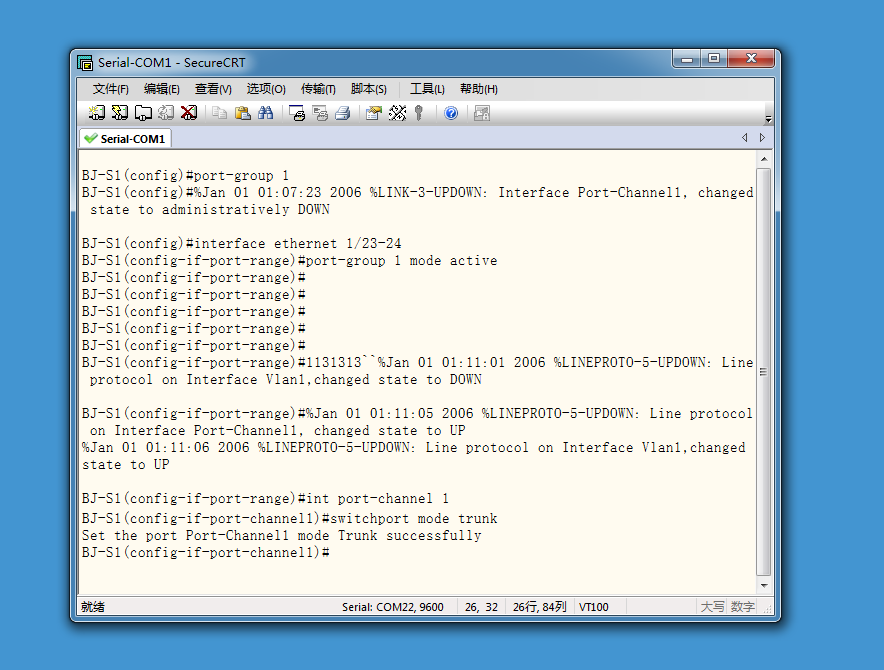Screen dimensions: 884x670
Task: Click 'Set the port Port-Channel1 mode Trunk successfully'
Action: (x=281, y=535)
